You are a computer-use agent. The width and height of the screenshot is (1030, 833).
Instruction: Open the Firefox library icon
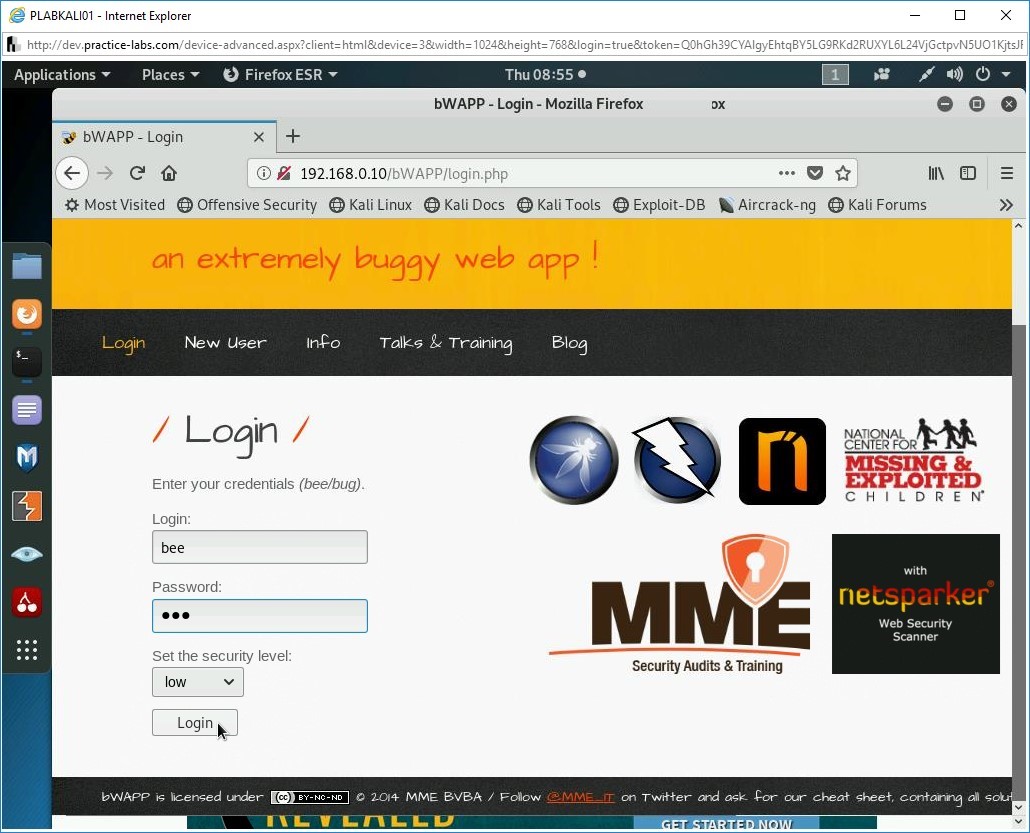(x=936, y=173)
